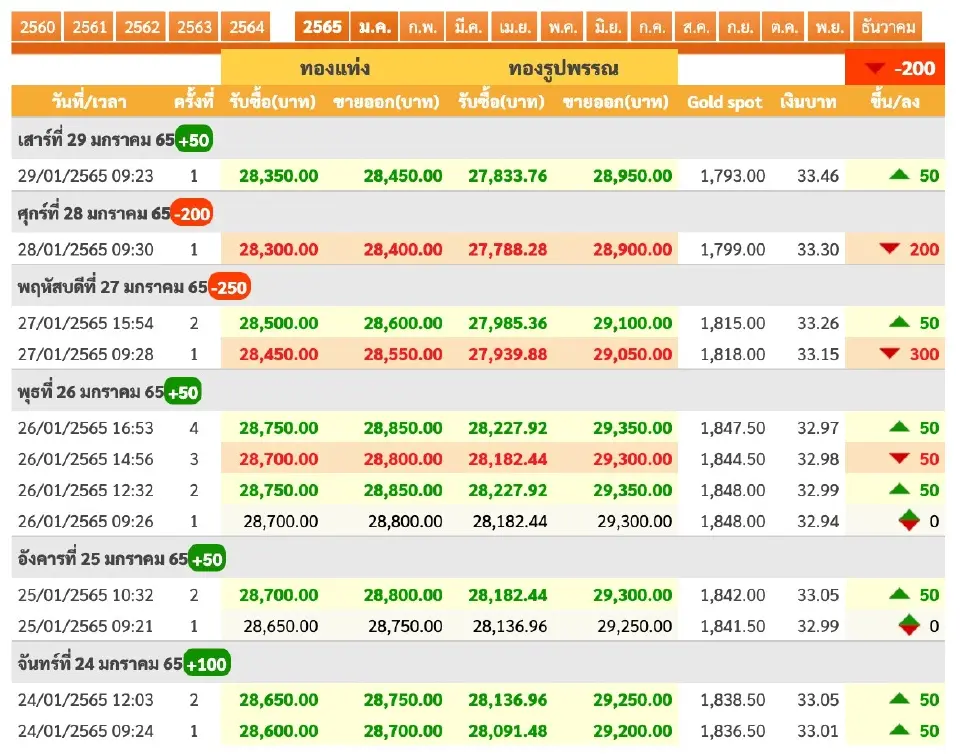Open the 2561 year tab
This screenshot has width=960, height=755.
(89, 27)
